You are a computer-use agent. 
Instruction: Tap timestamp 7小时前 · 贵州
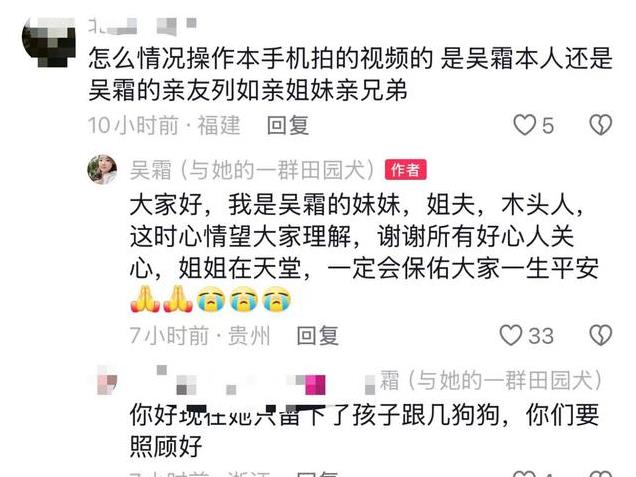(200, 335)
